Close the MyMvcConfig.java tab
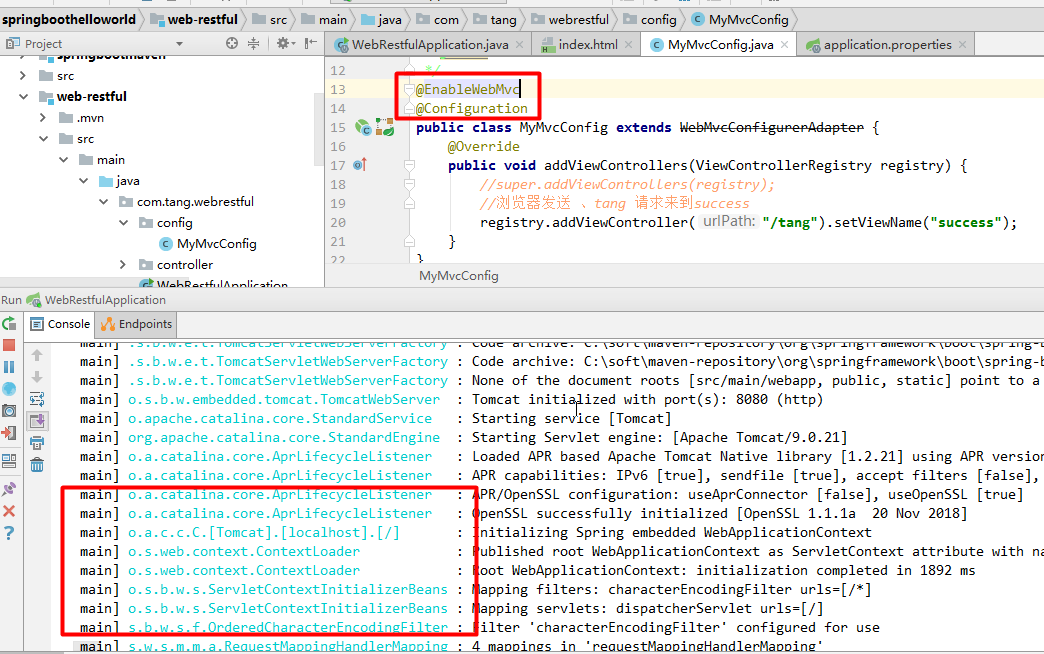Image resolution: width=1044 pixels, height=654 pixels. tap(784, 45)
